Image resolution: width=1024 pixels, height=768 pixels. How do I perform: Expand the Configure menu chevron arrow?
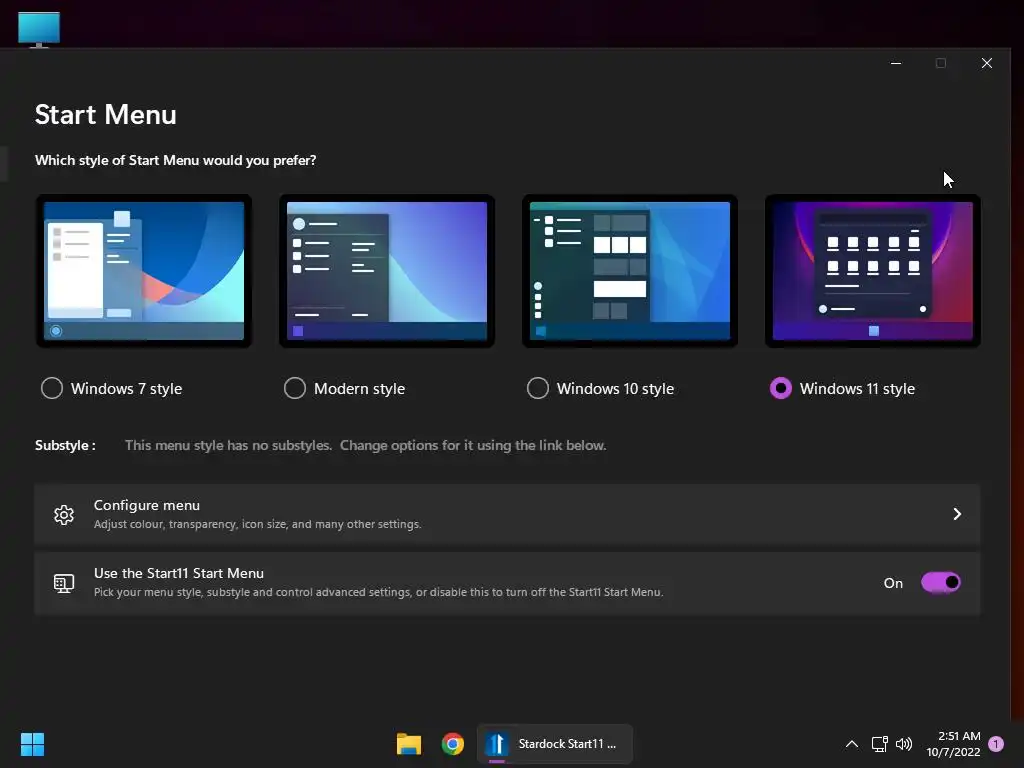coord(957,514)
